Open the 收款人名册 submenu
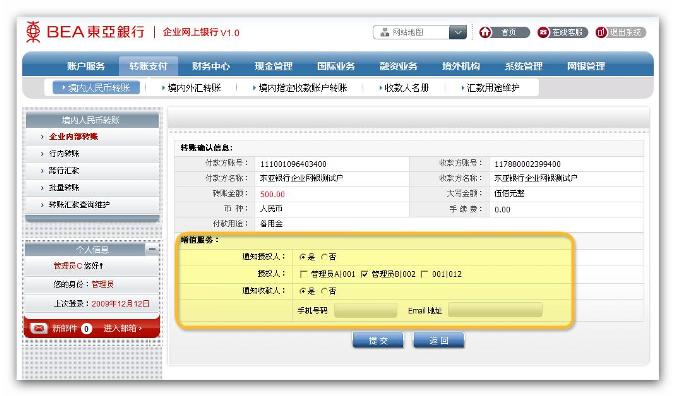 (404, 88)
